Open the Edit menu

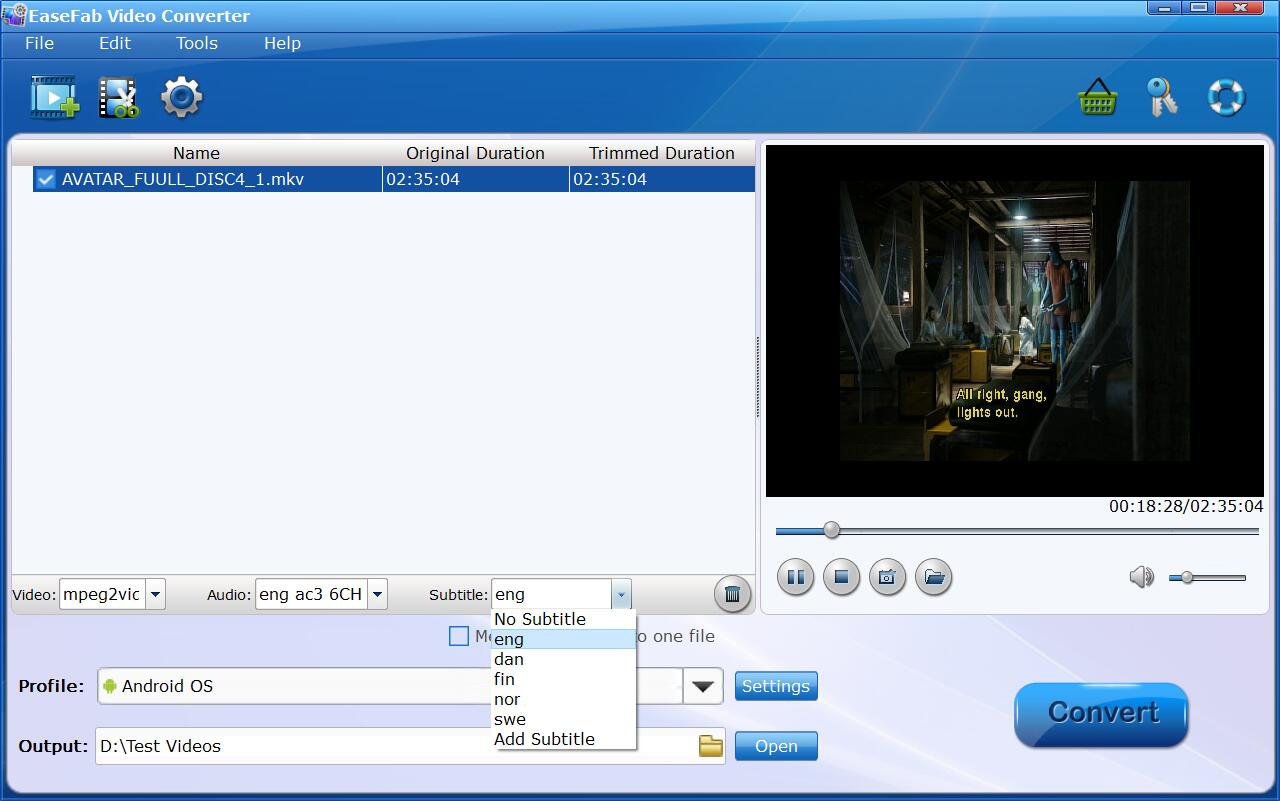[115, 43]
